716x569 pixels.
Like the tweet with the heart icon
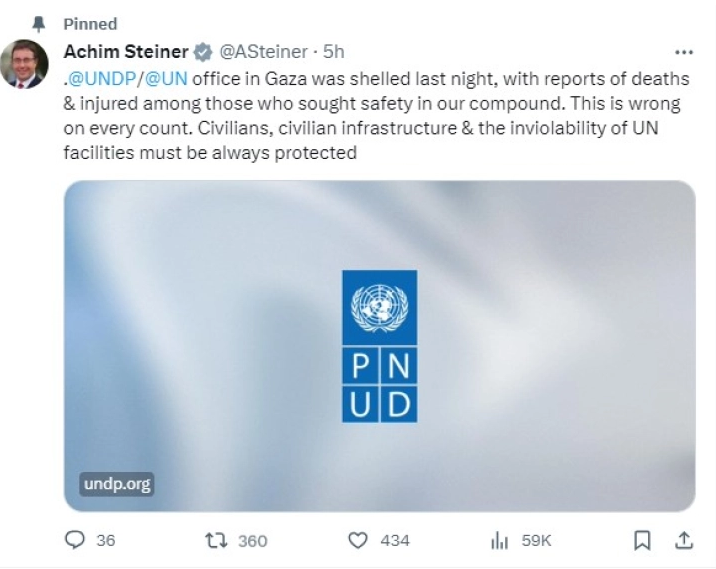pyautogui.click(x=358, y=540)
